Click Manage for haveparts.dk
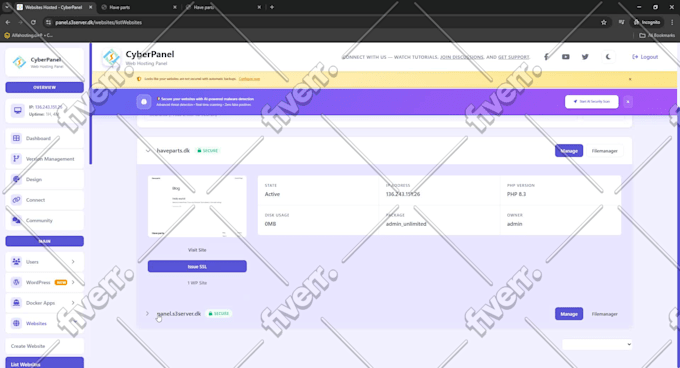 click(569, 151)
